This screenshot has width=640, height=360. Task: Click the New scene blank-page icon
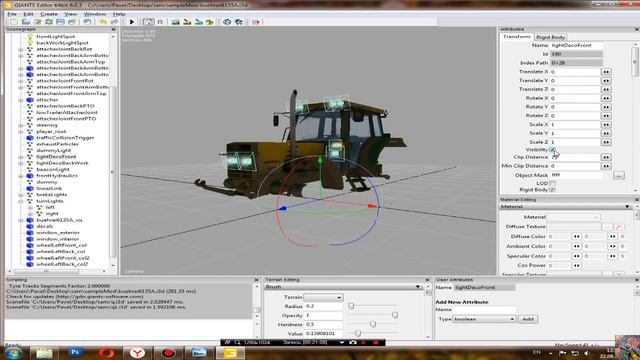(14, 22)
